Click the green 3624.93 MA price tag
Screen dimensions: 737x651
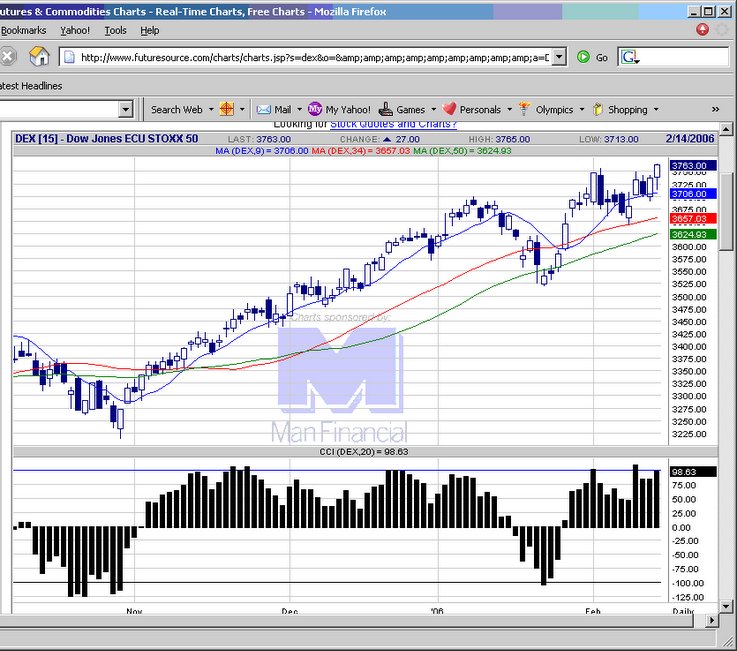tap(693, 234)
